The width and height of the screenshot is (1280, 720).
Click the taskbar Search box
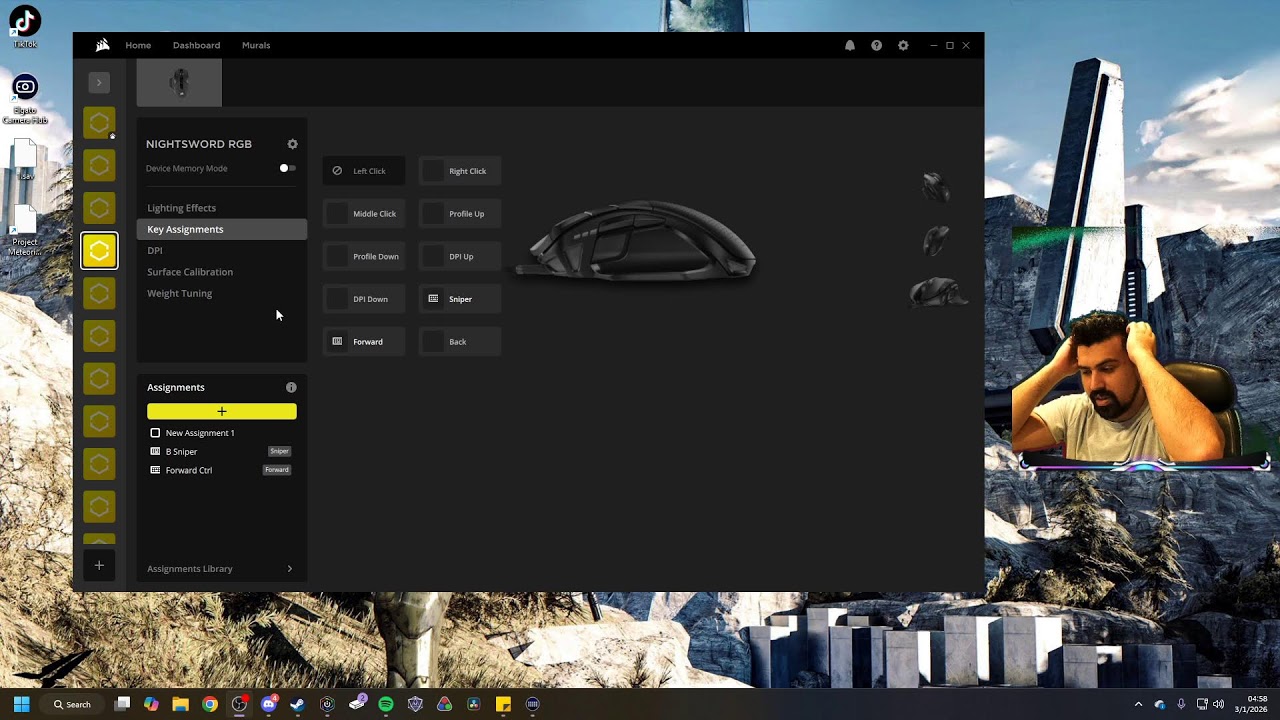pos(72,704)
